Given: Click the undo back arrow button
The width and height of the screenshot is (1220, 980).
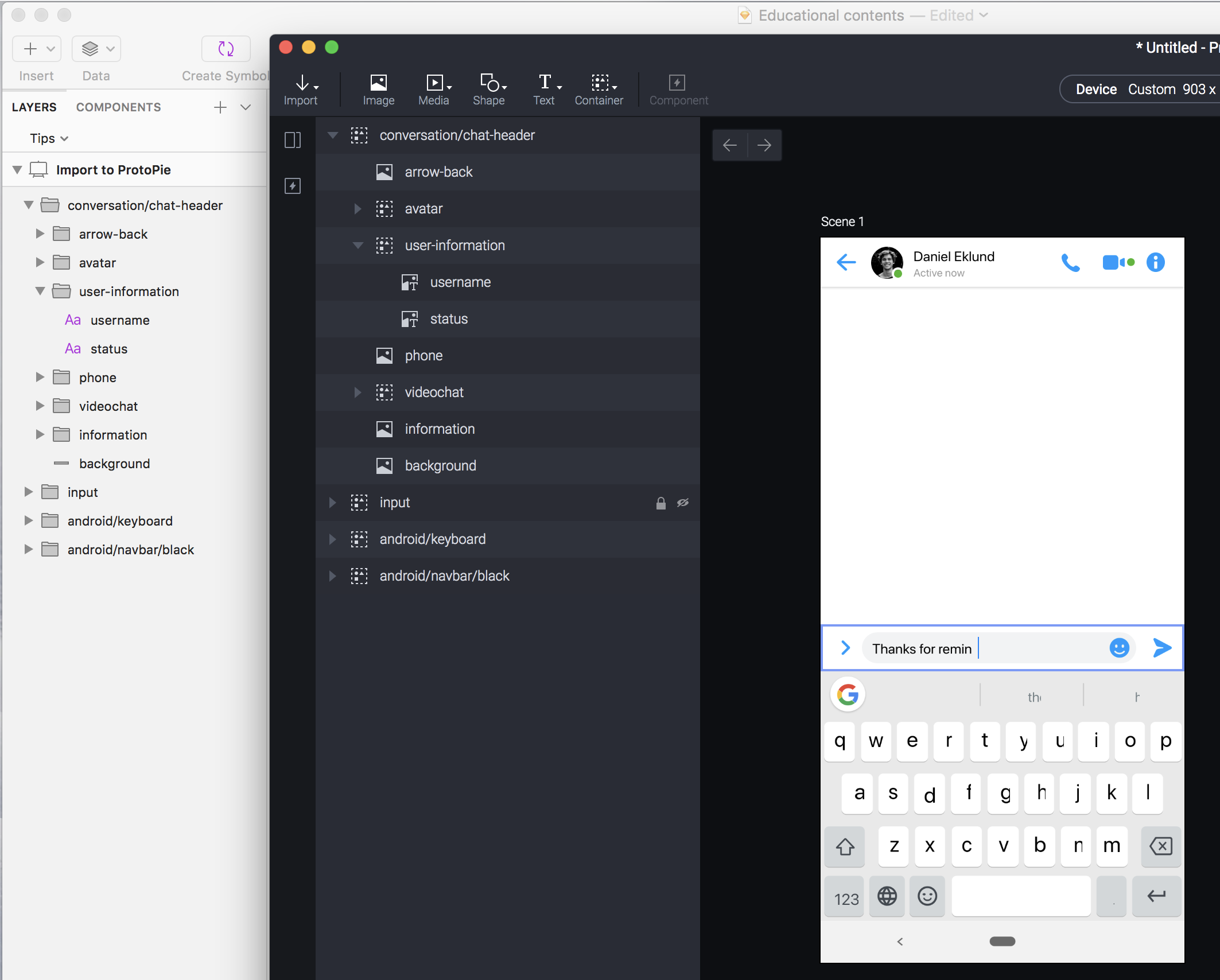Looking at the screenshot, I should [x=730, y=145].
